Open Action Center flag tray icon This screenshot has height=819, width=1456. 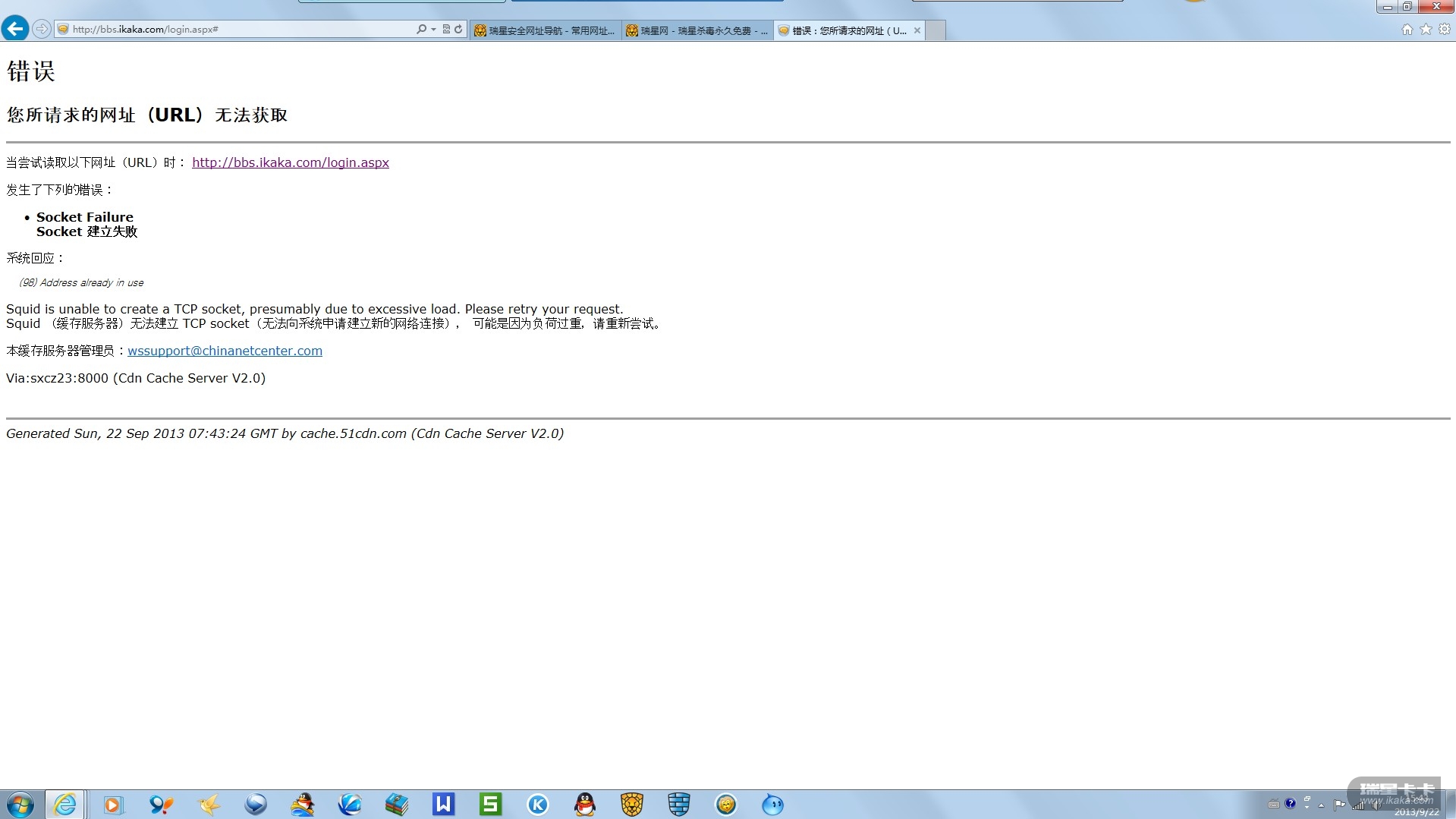point(1339,805)
